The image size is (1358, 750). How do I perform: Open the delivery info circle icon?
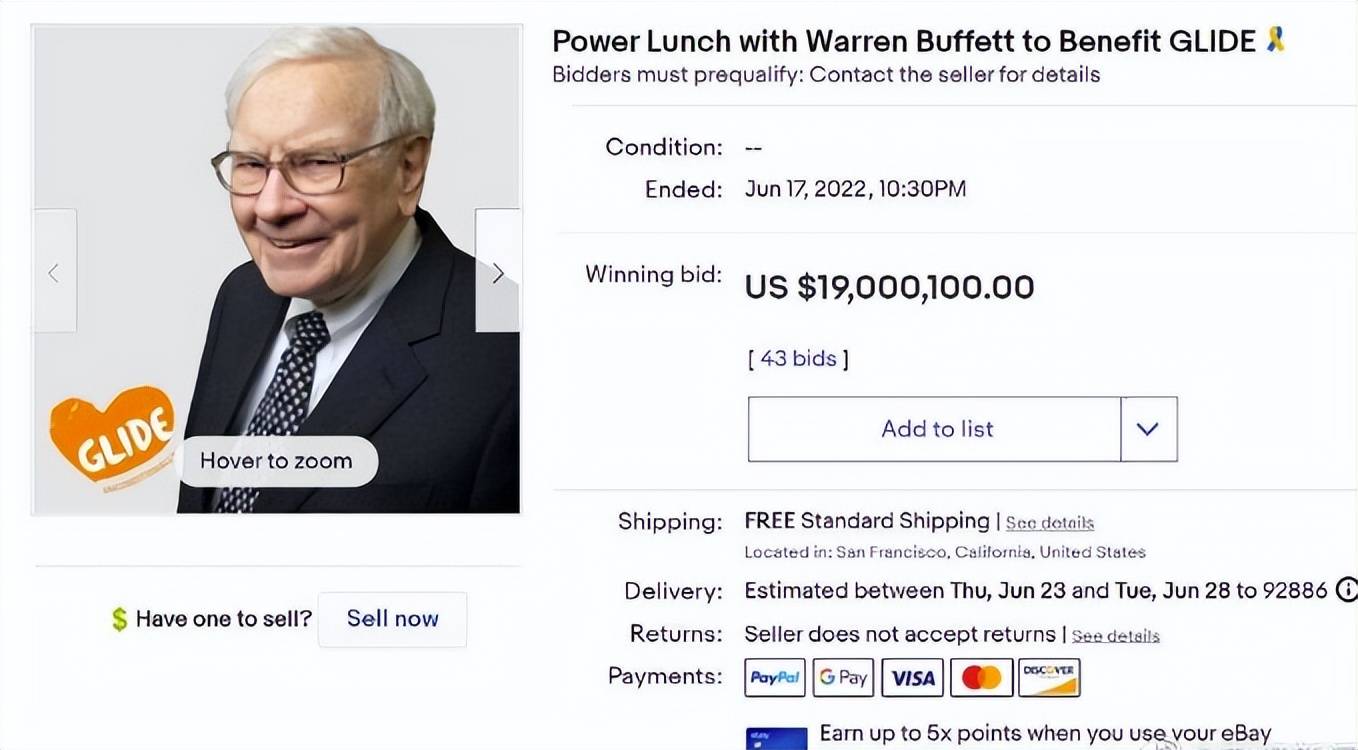[x=1346, y=590]
